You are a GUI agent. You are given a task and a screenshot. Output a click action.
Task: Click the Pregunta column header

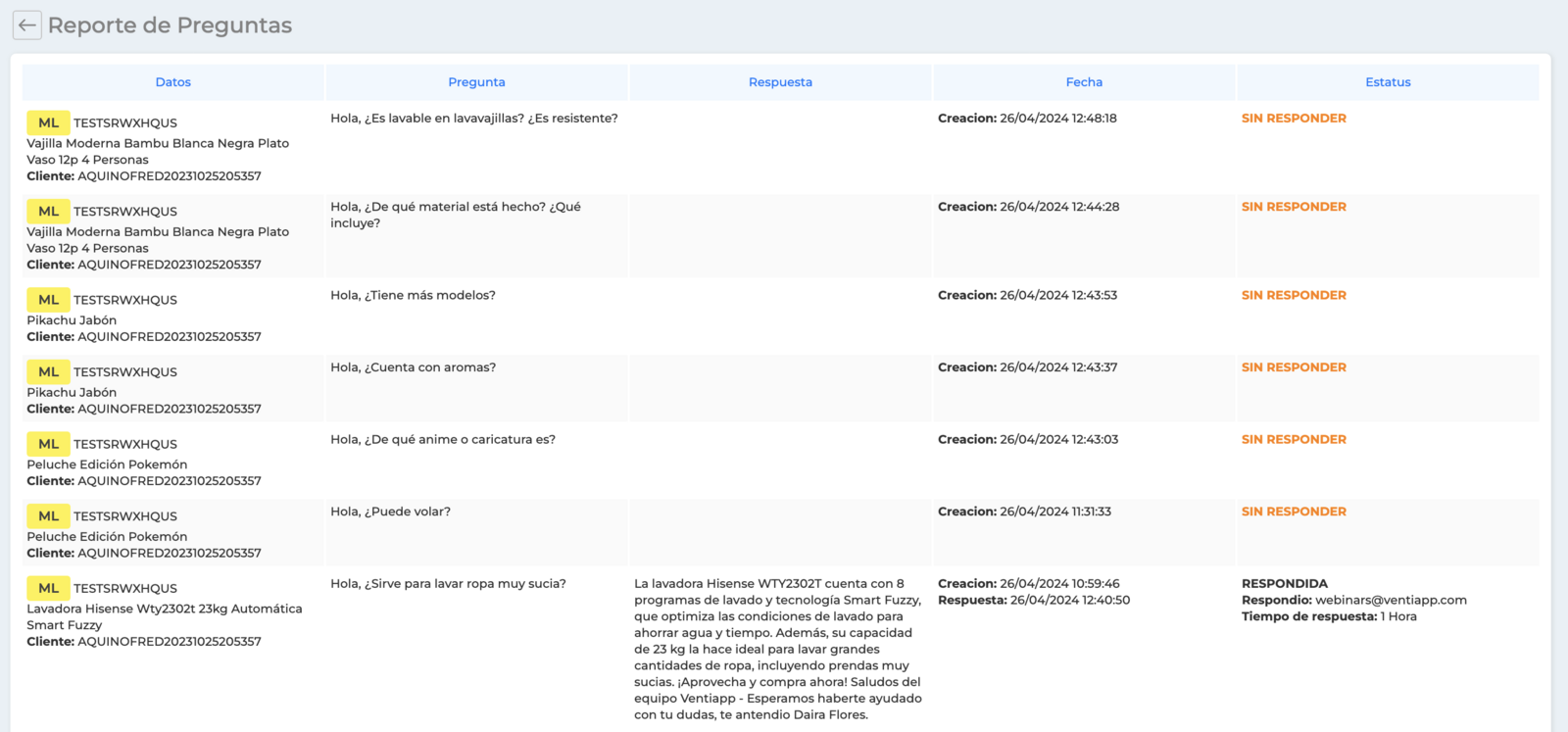tap(476, 82)
